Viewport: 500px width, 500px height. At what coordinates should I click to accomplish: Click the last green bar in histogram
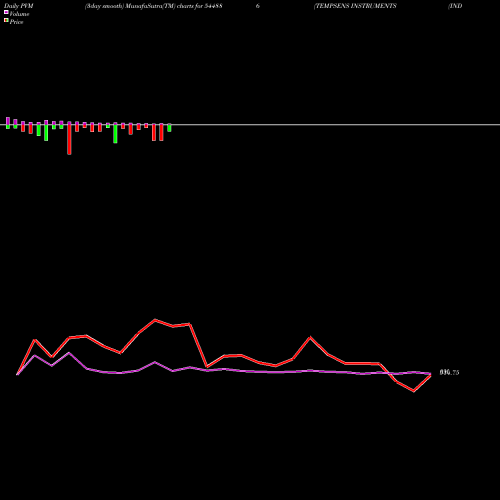(169, 128)
